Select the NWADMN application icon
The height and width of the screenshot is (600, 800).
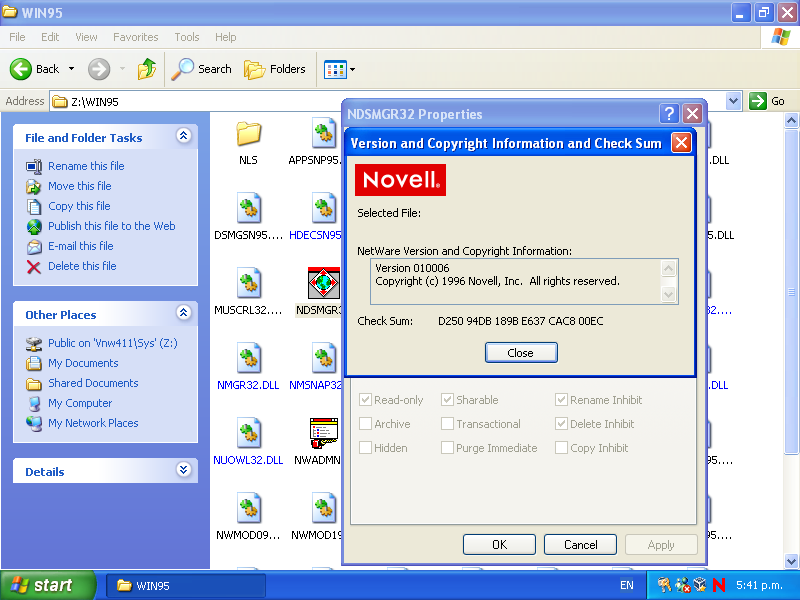pyautogui.click(x=323, y=433)
